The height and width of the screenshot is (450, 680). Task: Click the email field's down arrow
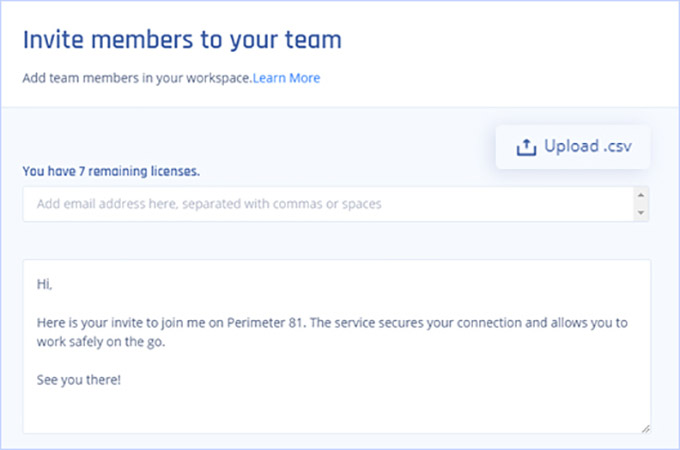(x=641, y=213)
